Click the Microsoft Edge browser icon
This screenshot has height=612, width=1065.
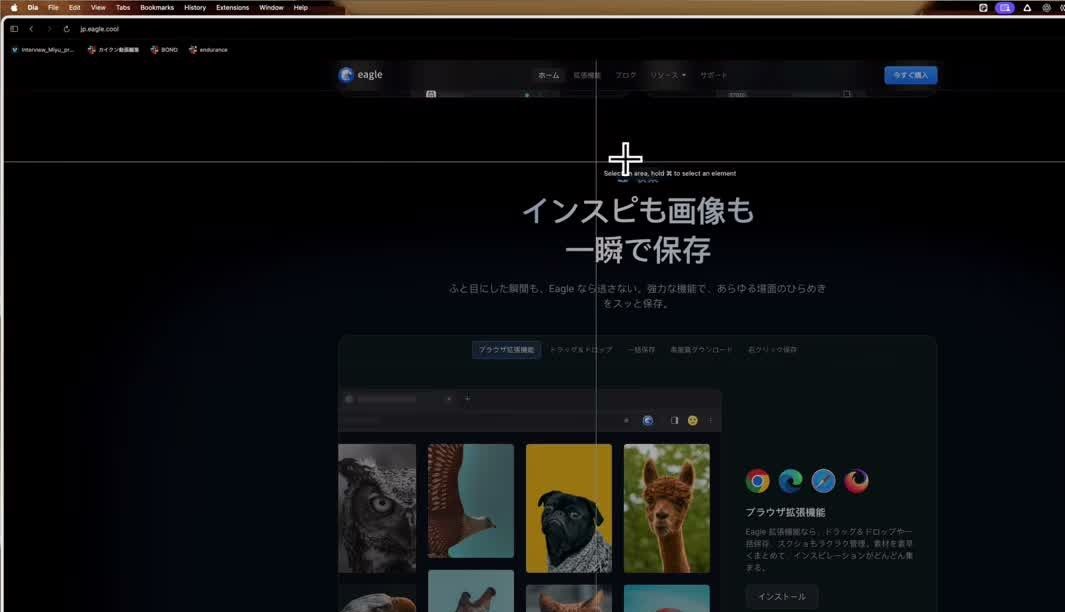pyautogui.click(x=790, y=481)
